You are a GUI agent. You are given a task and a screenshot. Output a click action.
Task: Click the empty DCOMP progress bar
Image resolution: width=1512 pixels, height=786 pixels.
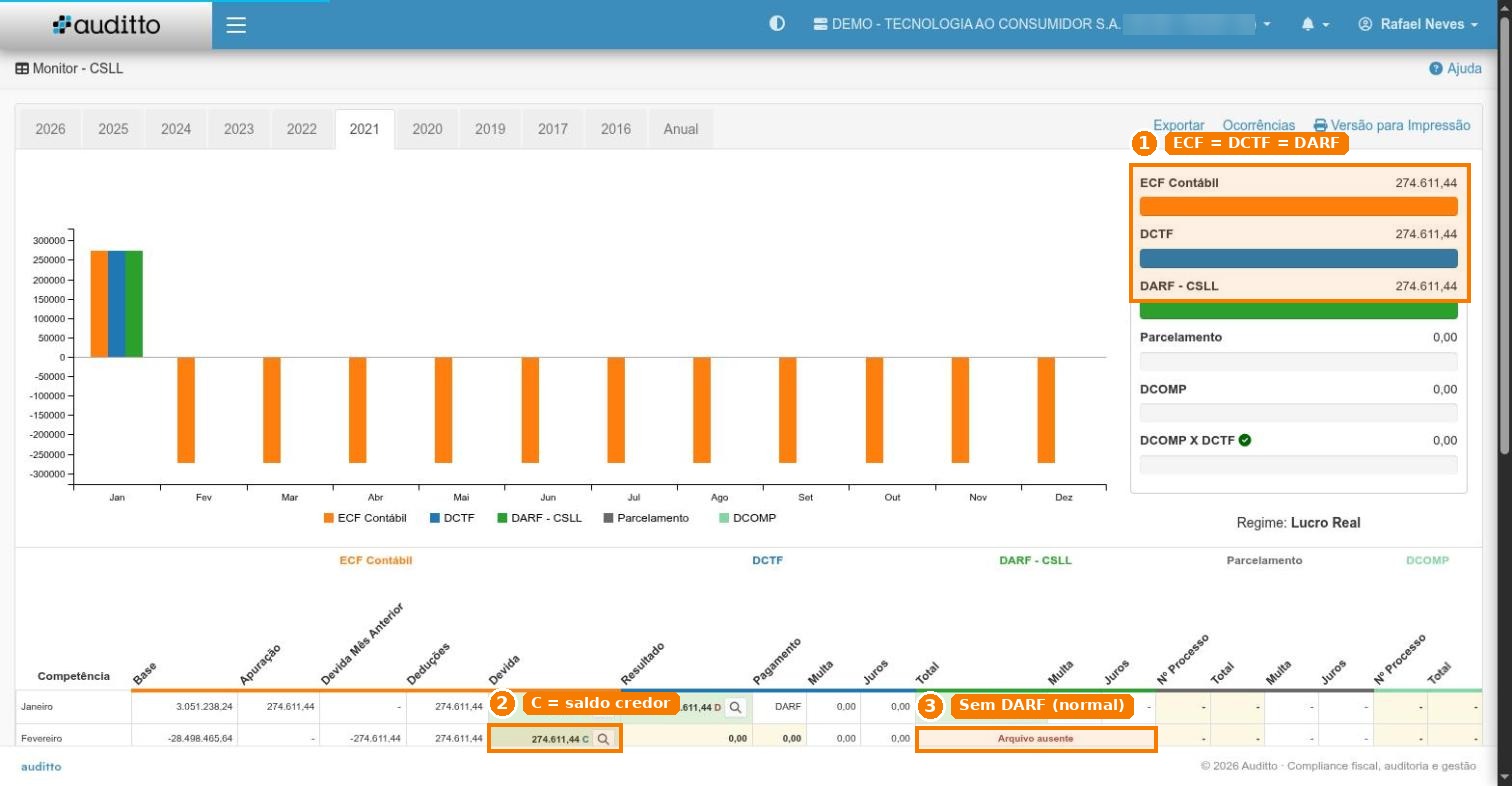tap(1298, 413)
